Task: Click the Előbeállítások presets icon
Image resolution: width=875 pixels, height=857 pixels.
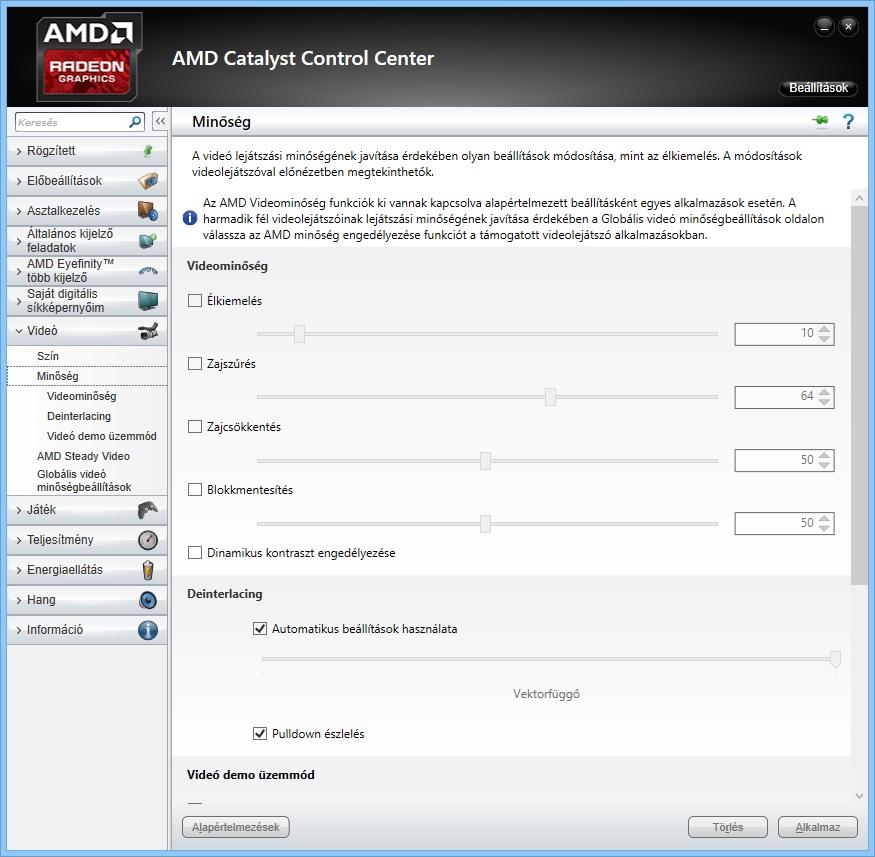Action: (148, 181)
